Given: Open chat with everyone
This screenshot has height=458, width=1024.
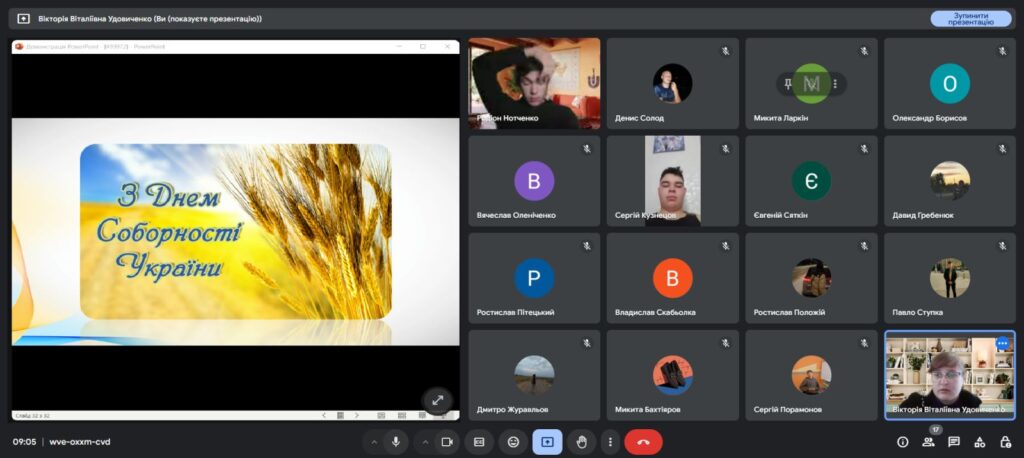Looking at the screenshot, I should tap(954, 441).
